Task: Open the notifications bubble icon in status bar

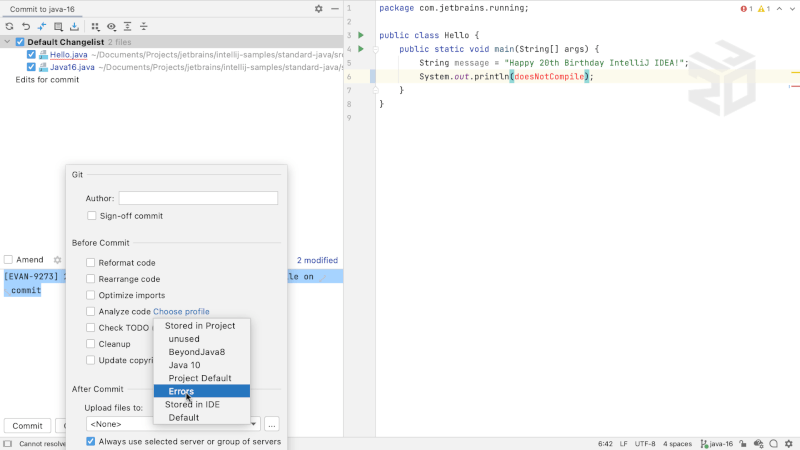Action: click(774, 444)
